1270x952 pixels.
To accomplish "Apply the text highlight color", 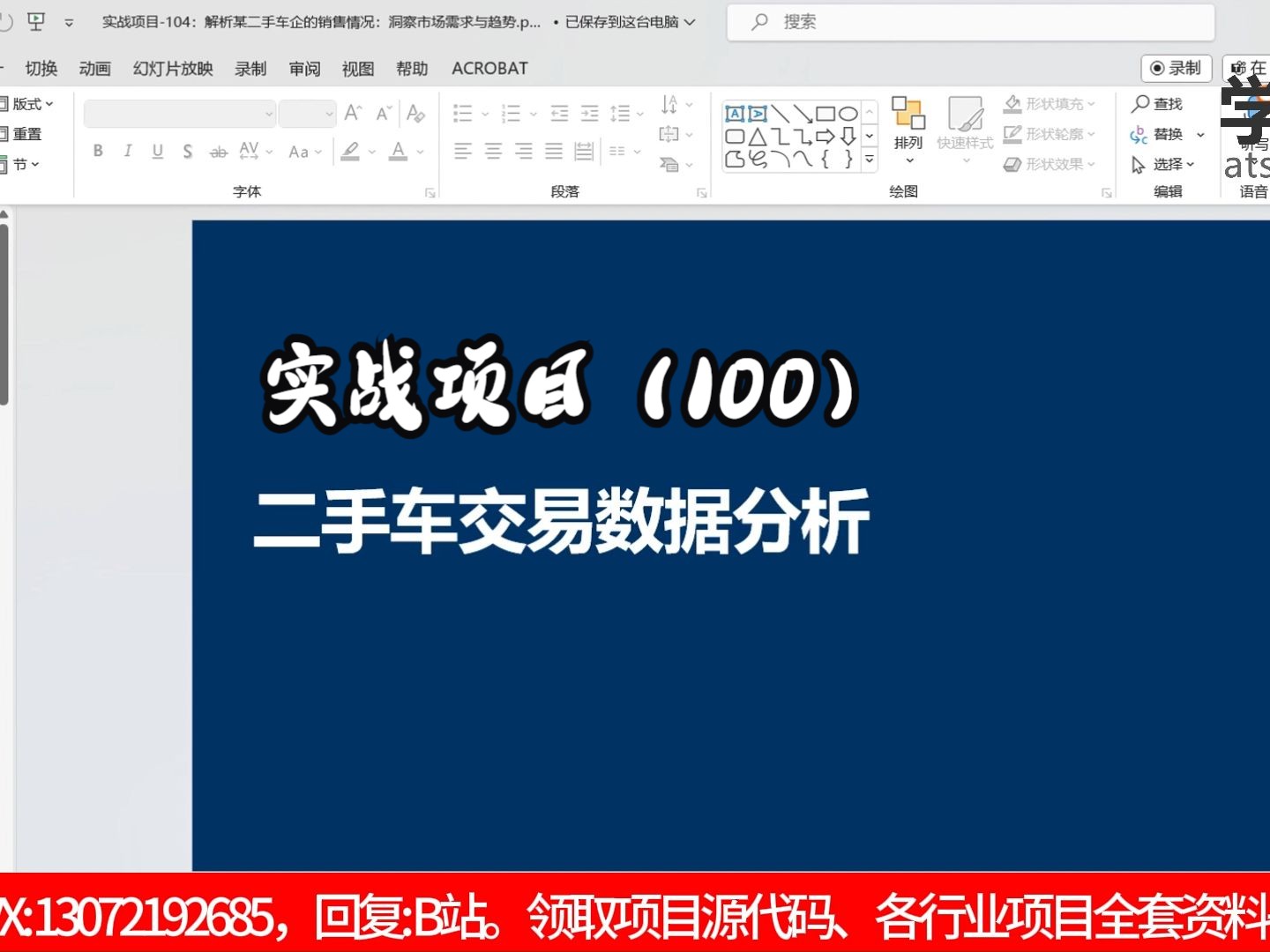I will pyautogui.click(x=350, y=152).
